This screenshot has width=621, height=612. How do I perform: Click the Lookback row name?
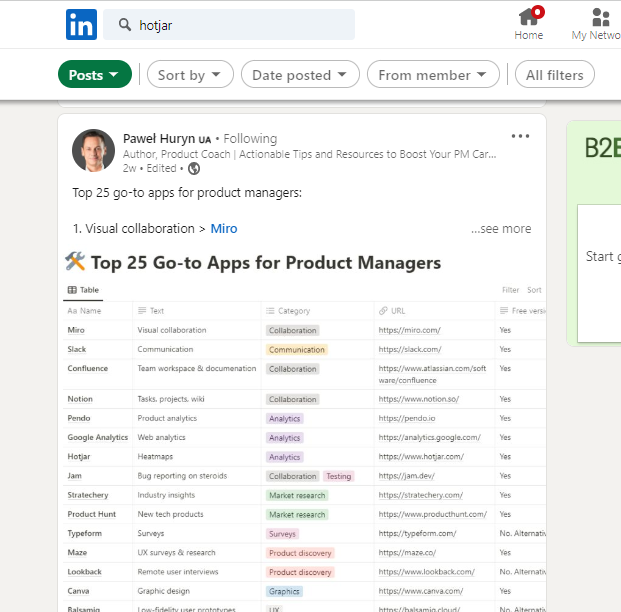(84, 572)
